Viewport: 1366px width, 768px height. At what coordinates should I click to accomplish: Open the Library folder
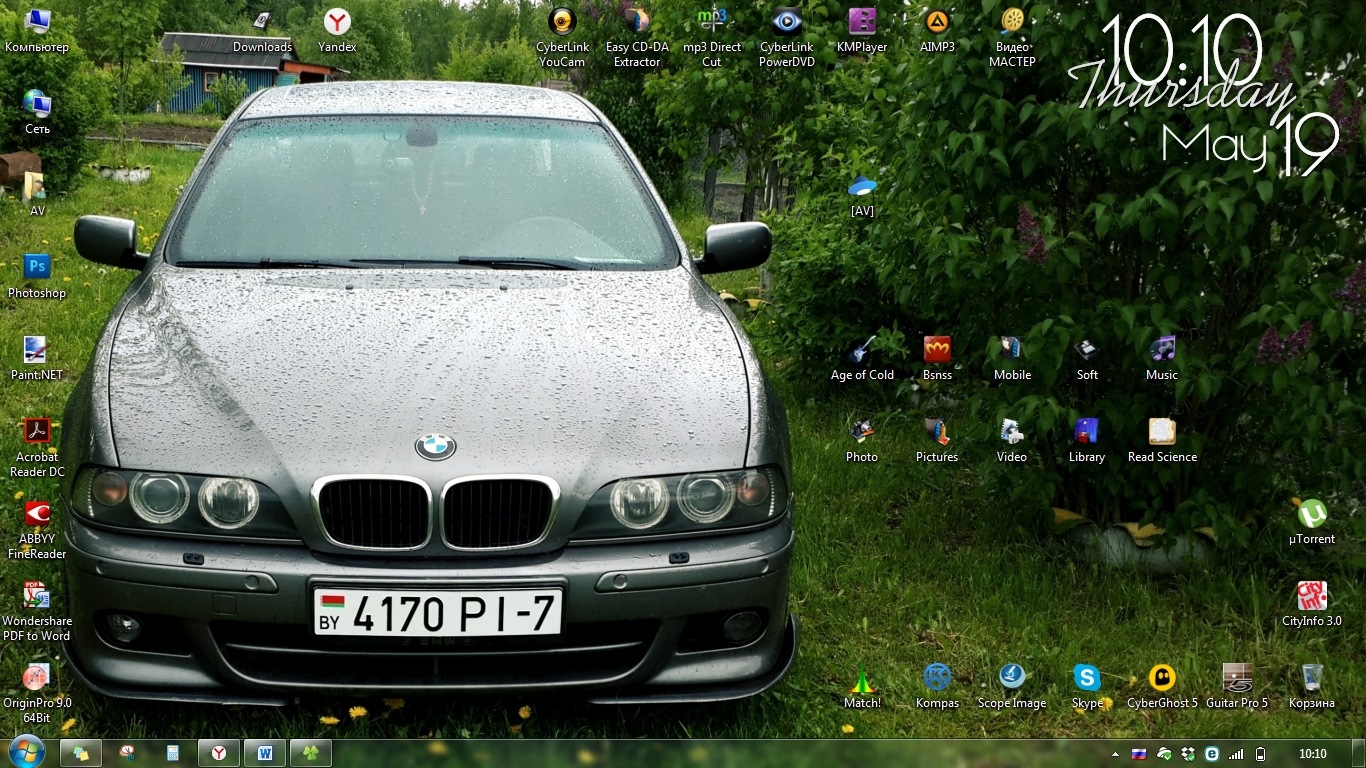(x=1087, y=440)
